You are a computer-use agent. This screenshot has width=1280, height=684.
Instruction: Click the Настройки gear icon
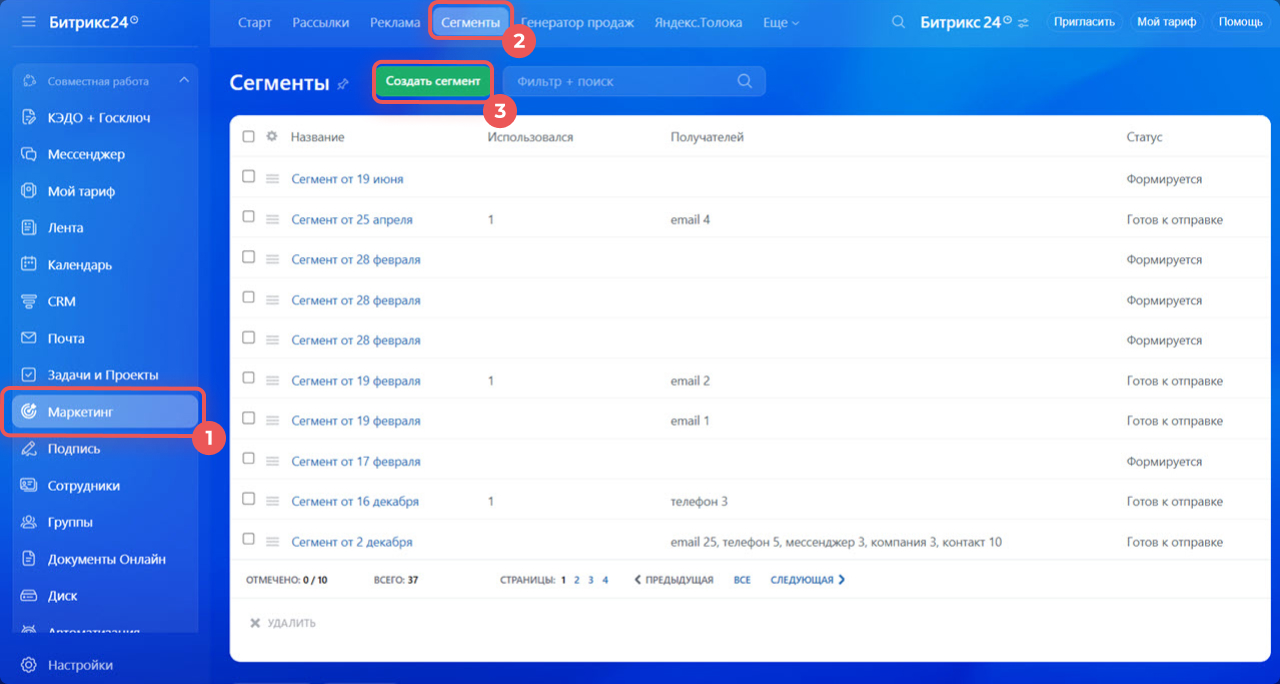pos(29,665)
